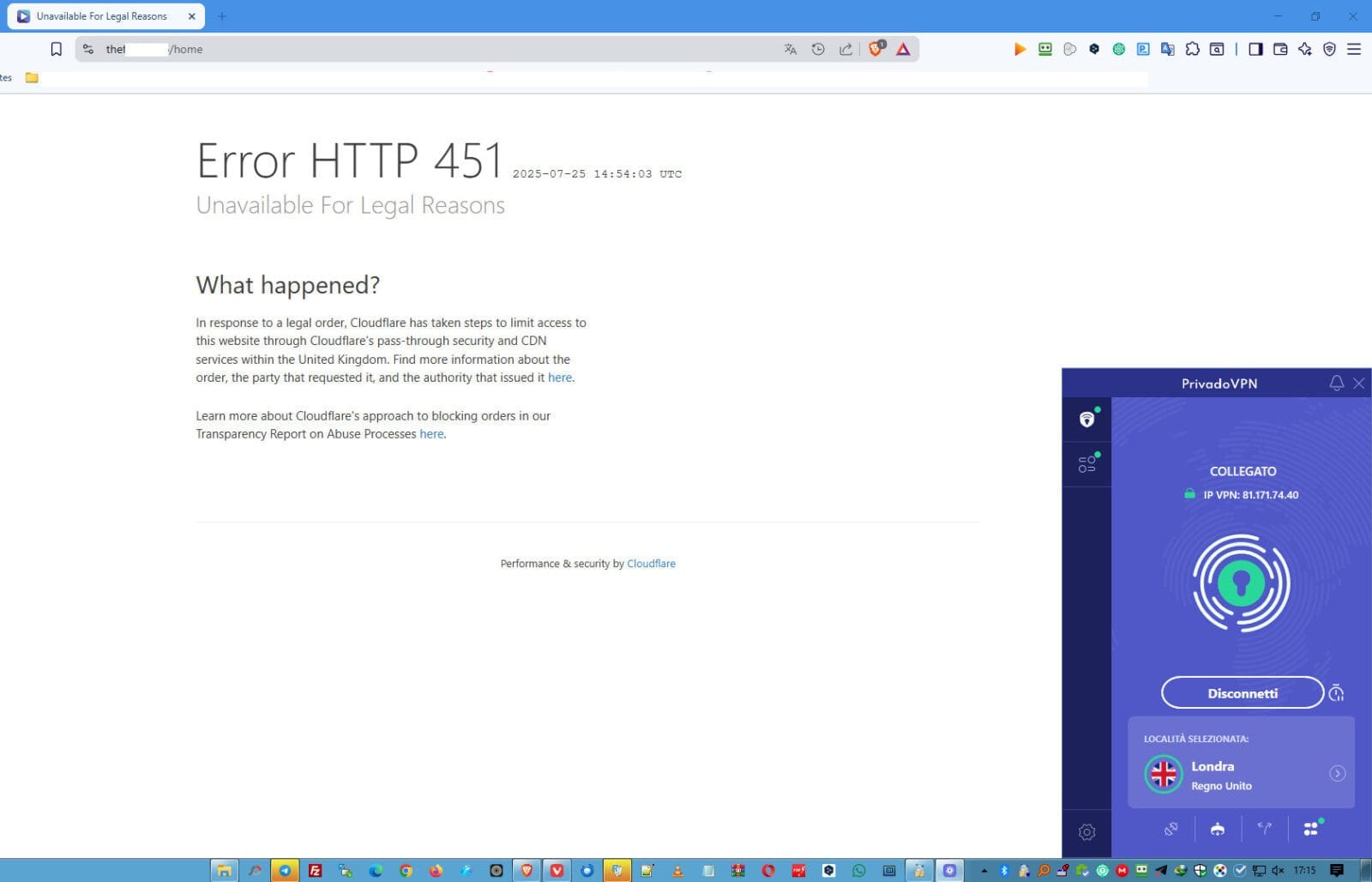Open Leo AI sparkle icon

[x=1305, y=49]
